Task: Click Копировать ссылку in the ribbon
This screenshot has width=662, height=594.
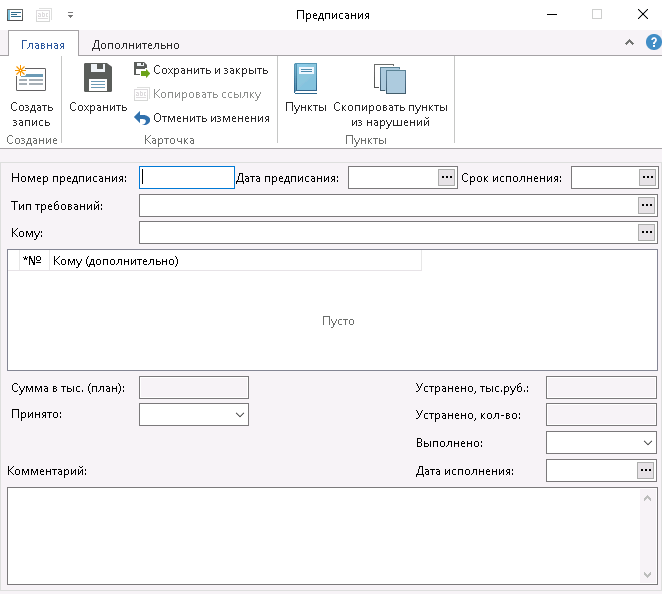Action: pos(198,94)
